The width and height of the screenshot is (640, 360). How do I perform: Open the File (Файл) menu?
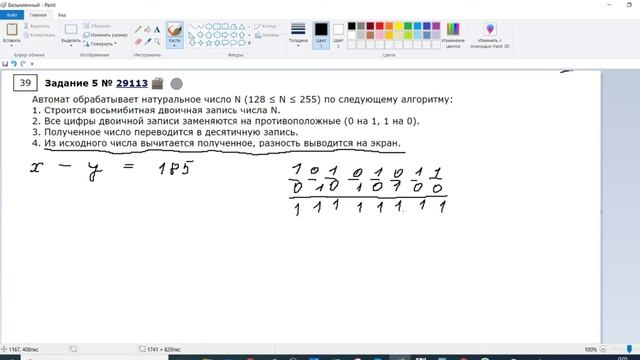12,15
